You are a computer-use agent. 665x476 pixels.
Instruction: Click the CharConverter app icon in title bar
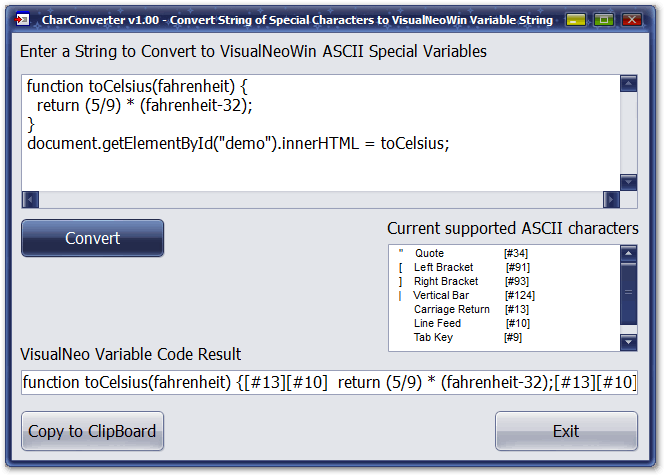tap(22, 20)
